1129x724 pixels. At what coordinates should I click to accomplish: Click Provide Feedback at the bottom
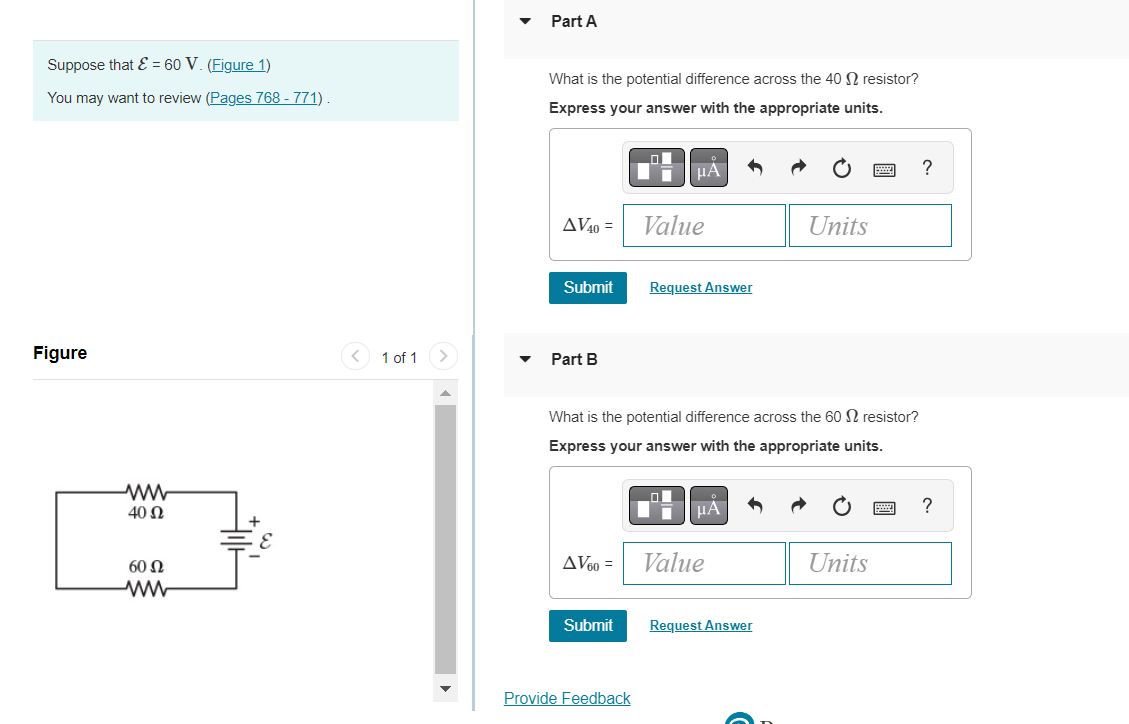coord(567,698)
